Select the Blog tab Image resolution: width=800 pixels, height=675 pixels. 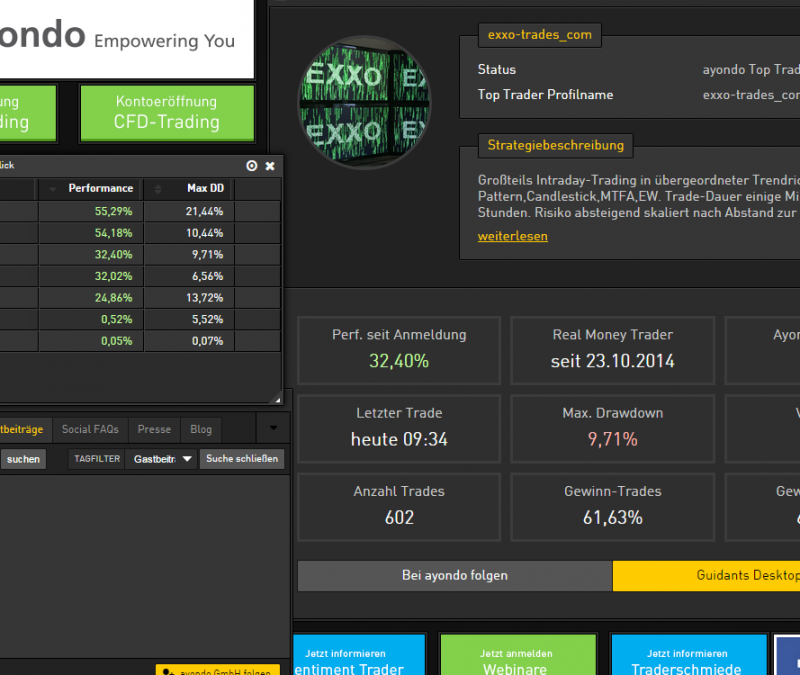coord(201,429)
